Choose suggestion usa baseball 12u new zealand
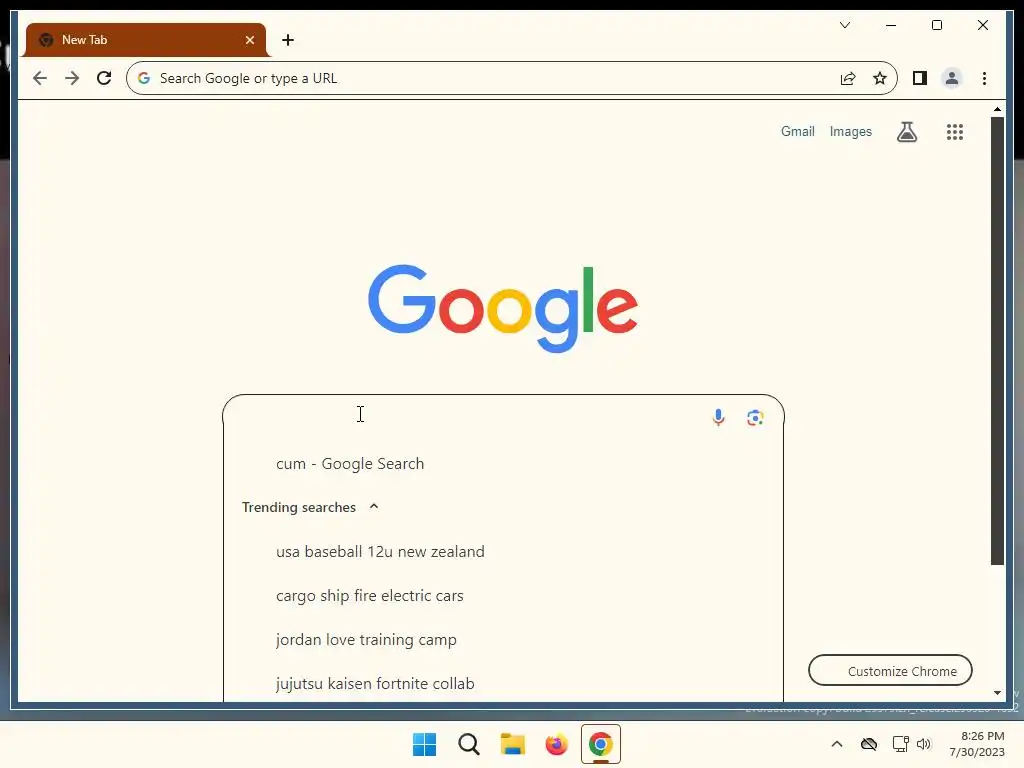 point(504,552)
